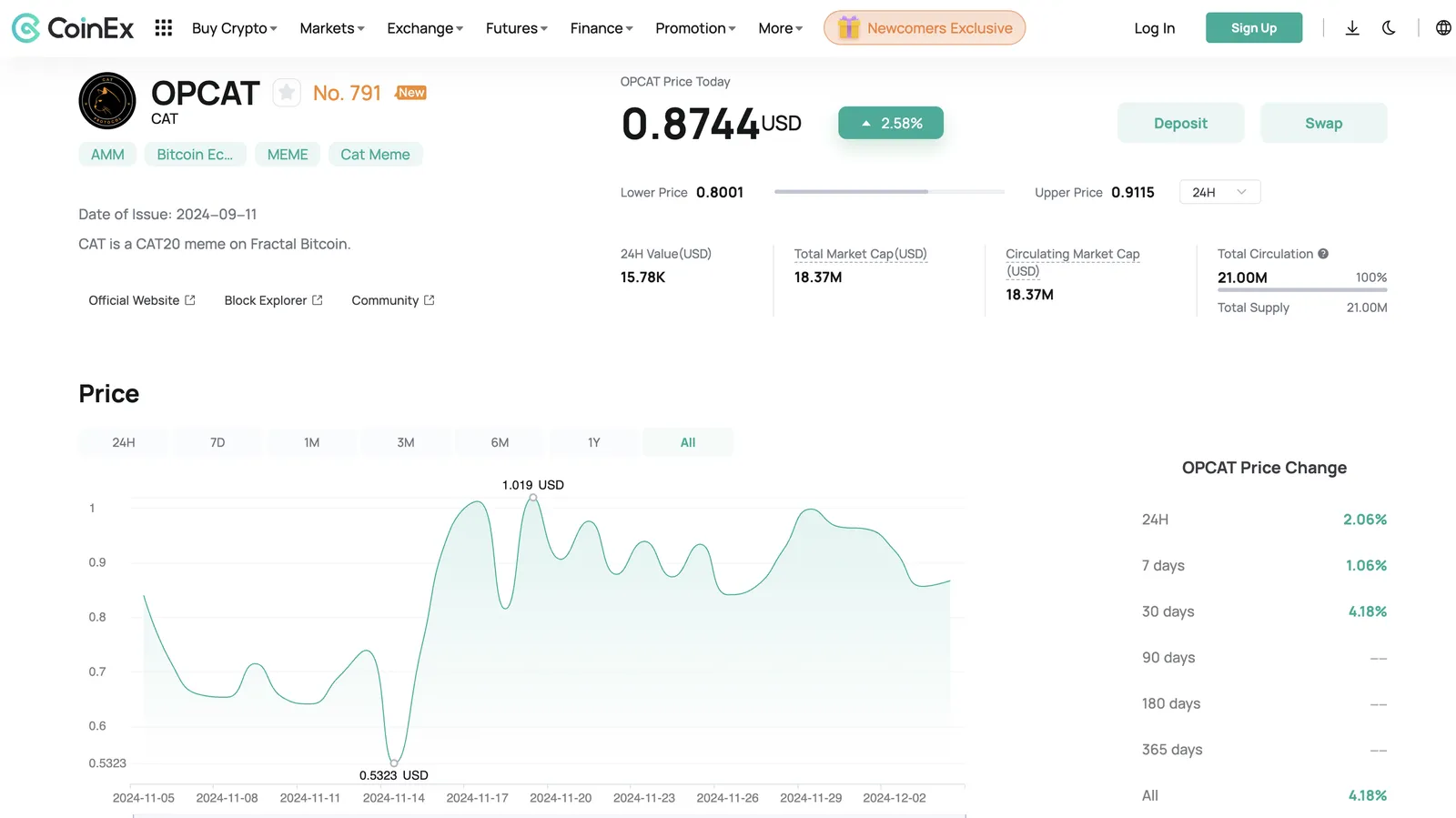The image size is (1456, 818).
Task: Select the 7D chart tab
Action: tap(217, 442)
